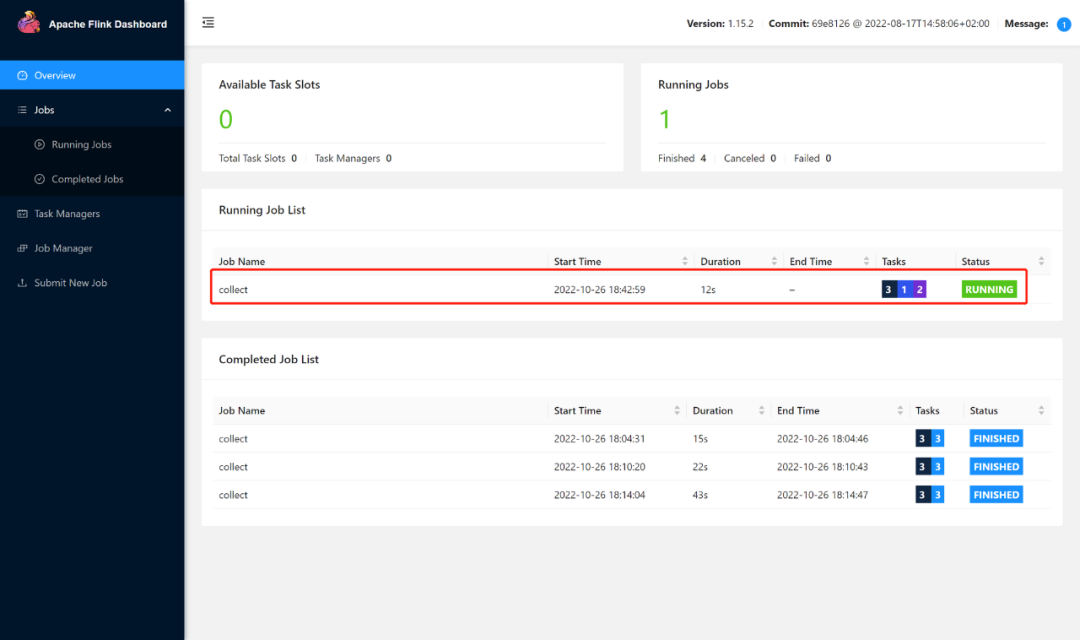Viewport: 1080px width, 640px height.
Task: Open the collect job finished at 18:04:46
Action: click(233, 439)
